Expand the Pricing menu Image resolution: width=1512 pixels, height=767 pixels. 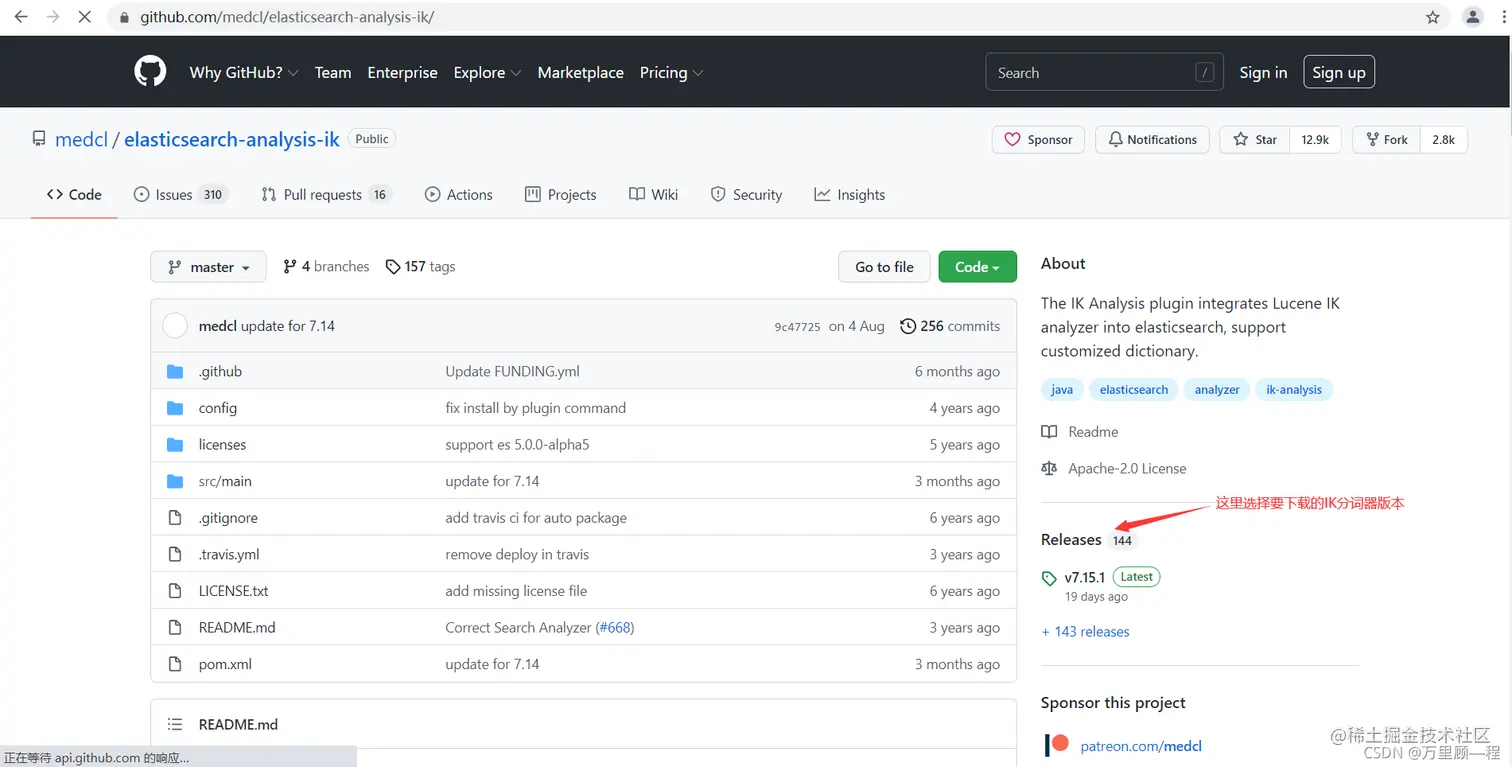click(x=671, y=72)
